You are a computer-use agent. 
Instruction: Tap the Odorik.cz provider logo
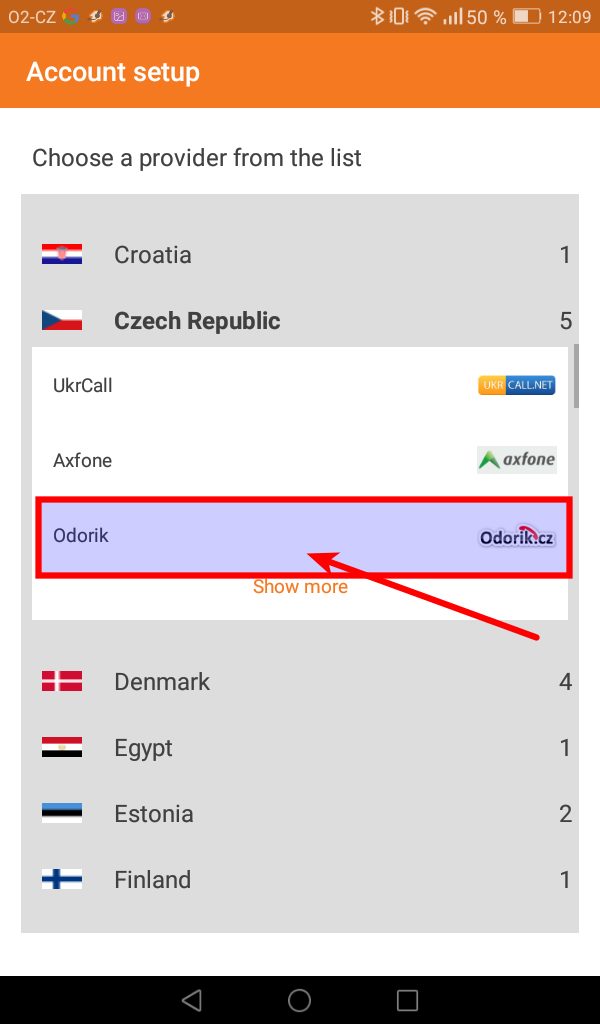[516, 537]
